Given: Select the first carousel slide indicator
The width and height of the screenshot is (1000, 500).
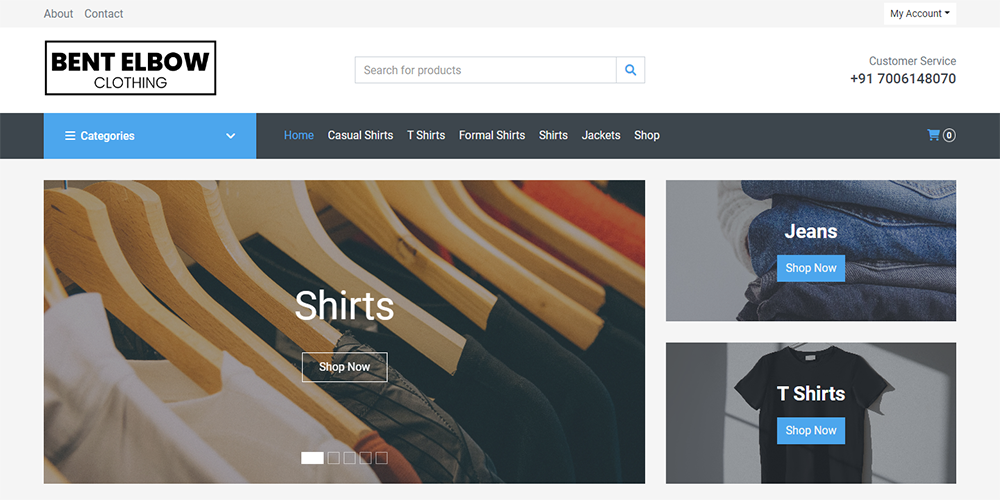Looking at the screenshot, I should click(312, 458).
